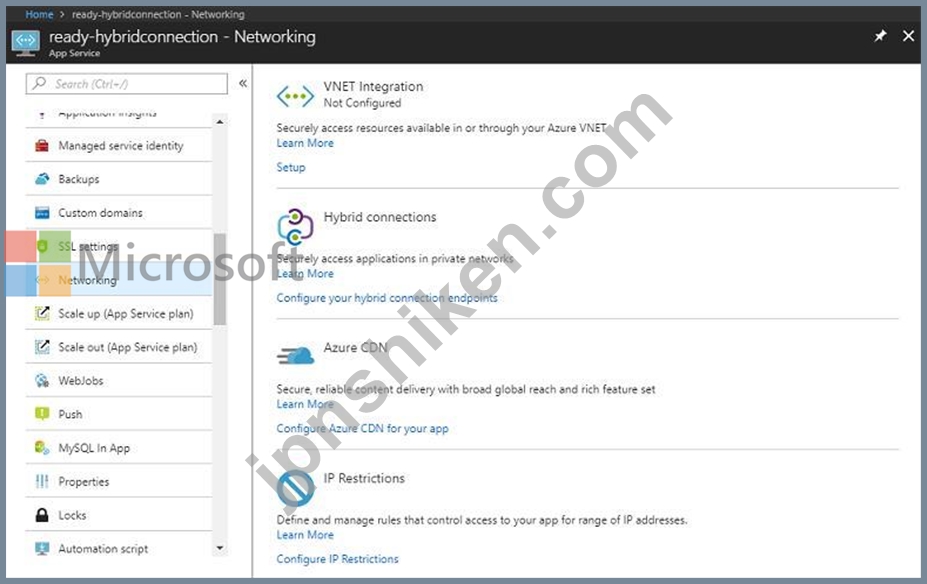This screenshot has width=927, height=584.
Task: Open MySQL In App menu item
Action: click(119, 447)
